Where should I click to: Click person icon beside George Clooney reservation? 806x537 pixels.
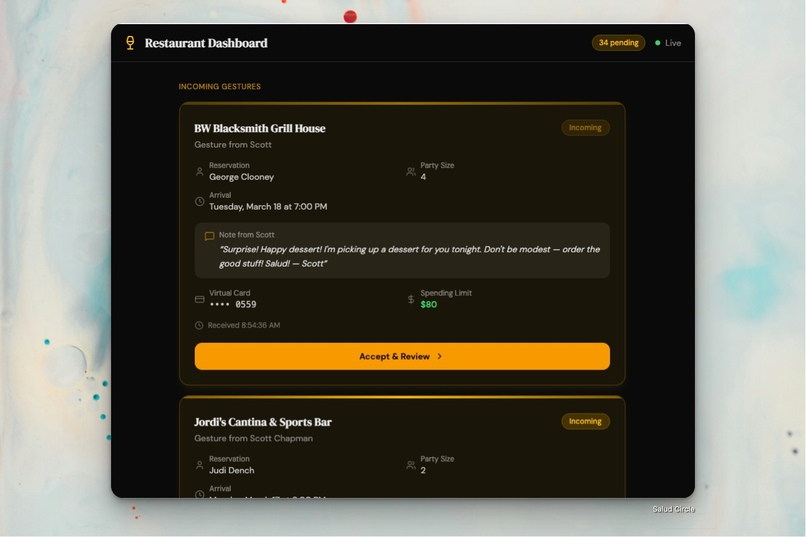pyautogui.click(x=199, y=171)
